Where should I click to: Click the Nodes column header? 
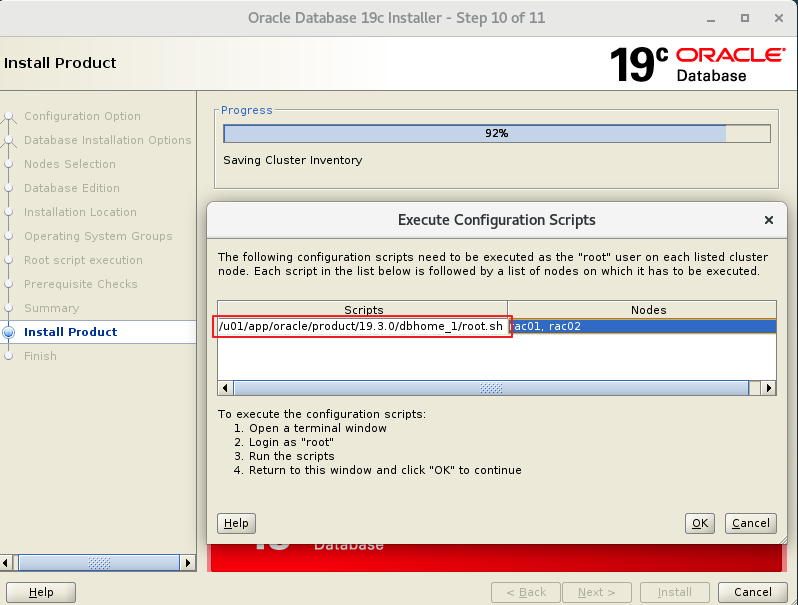[x=642, y=309]
